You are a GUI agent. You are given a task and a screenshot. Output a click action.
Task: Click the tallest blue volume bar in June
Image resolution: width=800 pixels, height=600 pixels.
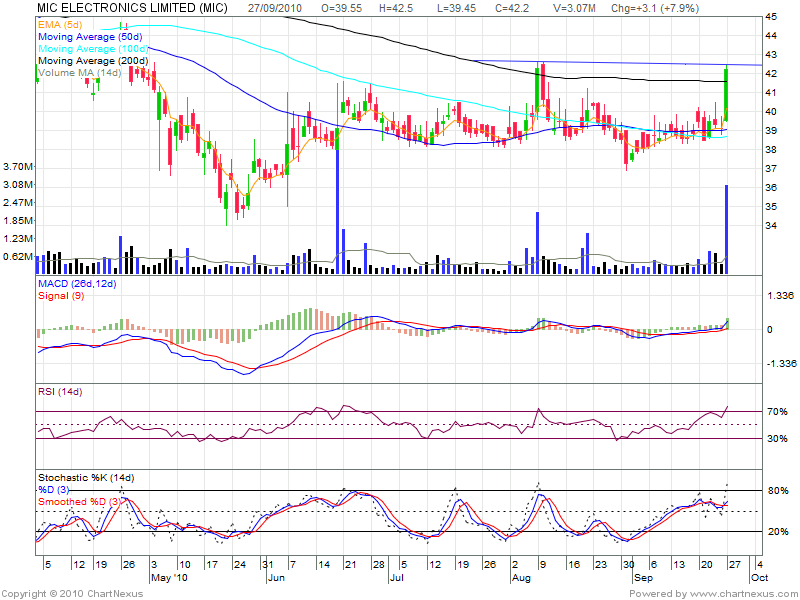(x=338, y=212)
